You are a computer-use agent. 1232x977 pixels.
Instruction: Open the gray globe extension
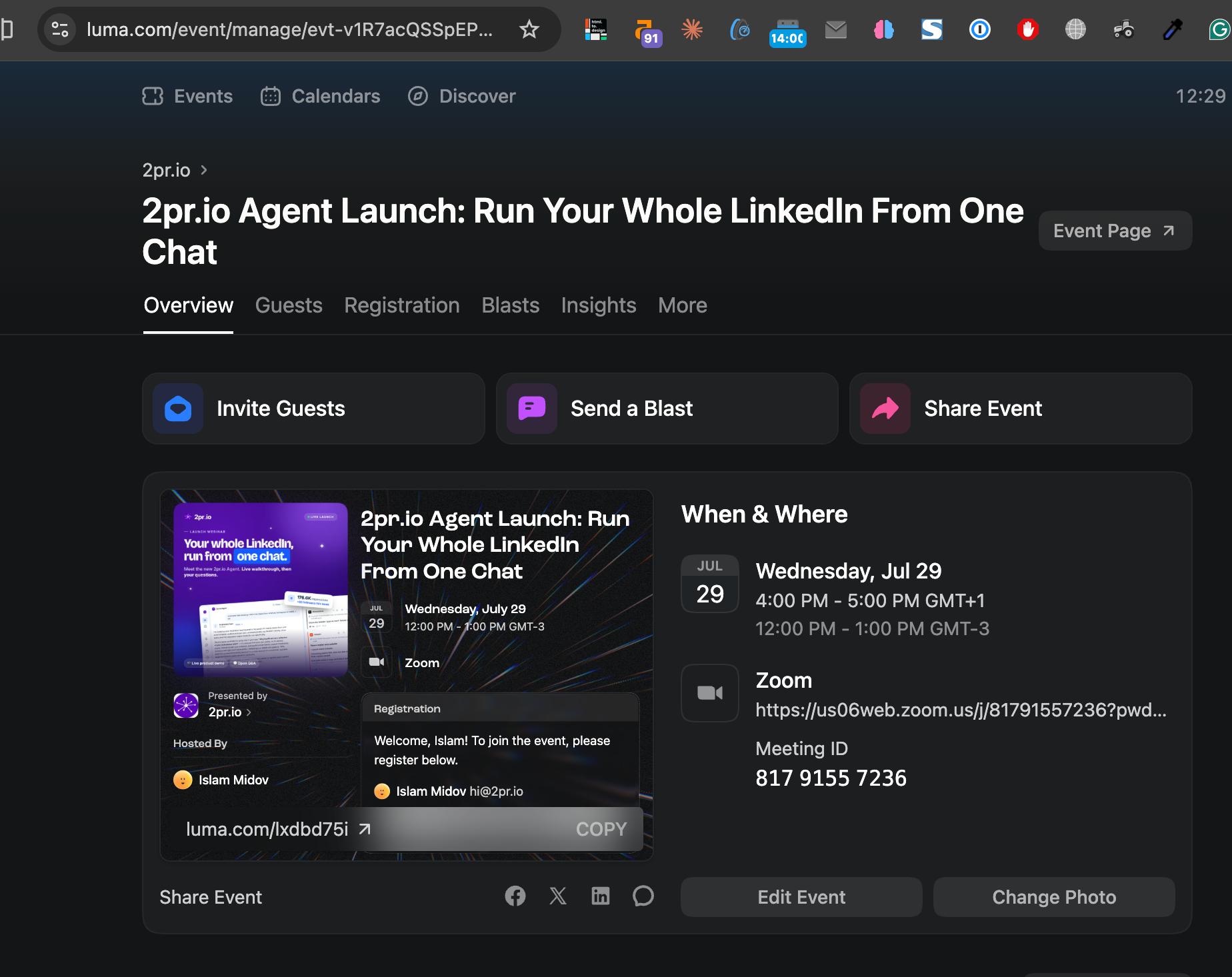[x=1076, y=29]
